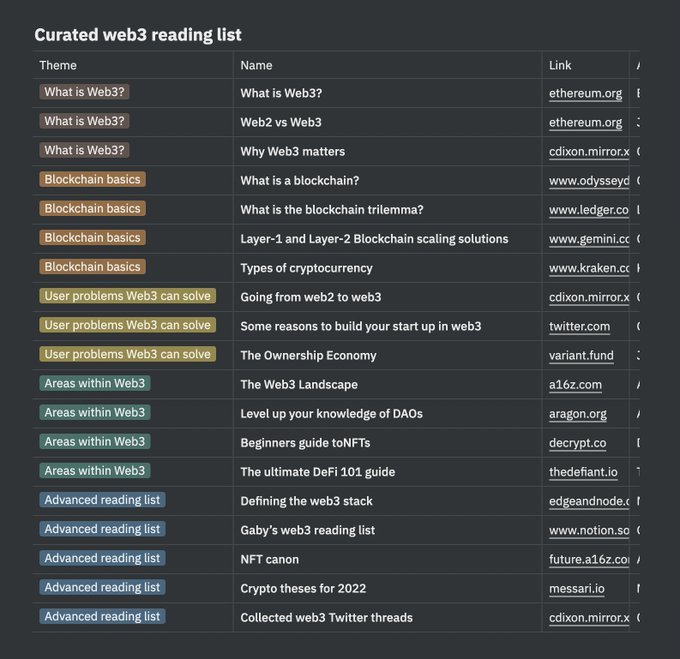Click the Curated web3 reading list title

(x=138, y=35)
